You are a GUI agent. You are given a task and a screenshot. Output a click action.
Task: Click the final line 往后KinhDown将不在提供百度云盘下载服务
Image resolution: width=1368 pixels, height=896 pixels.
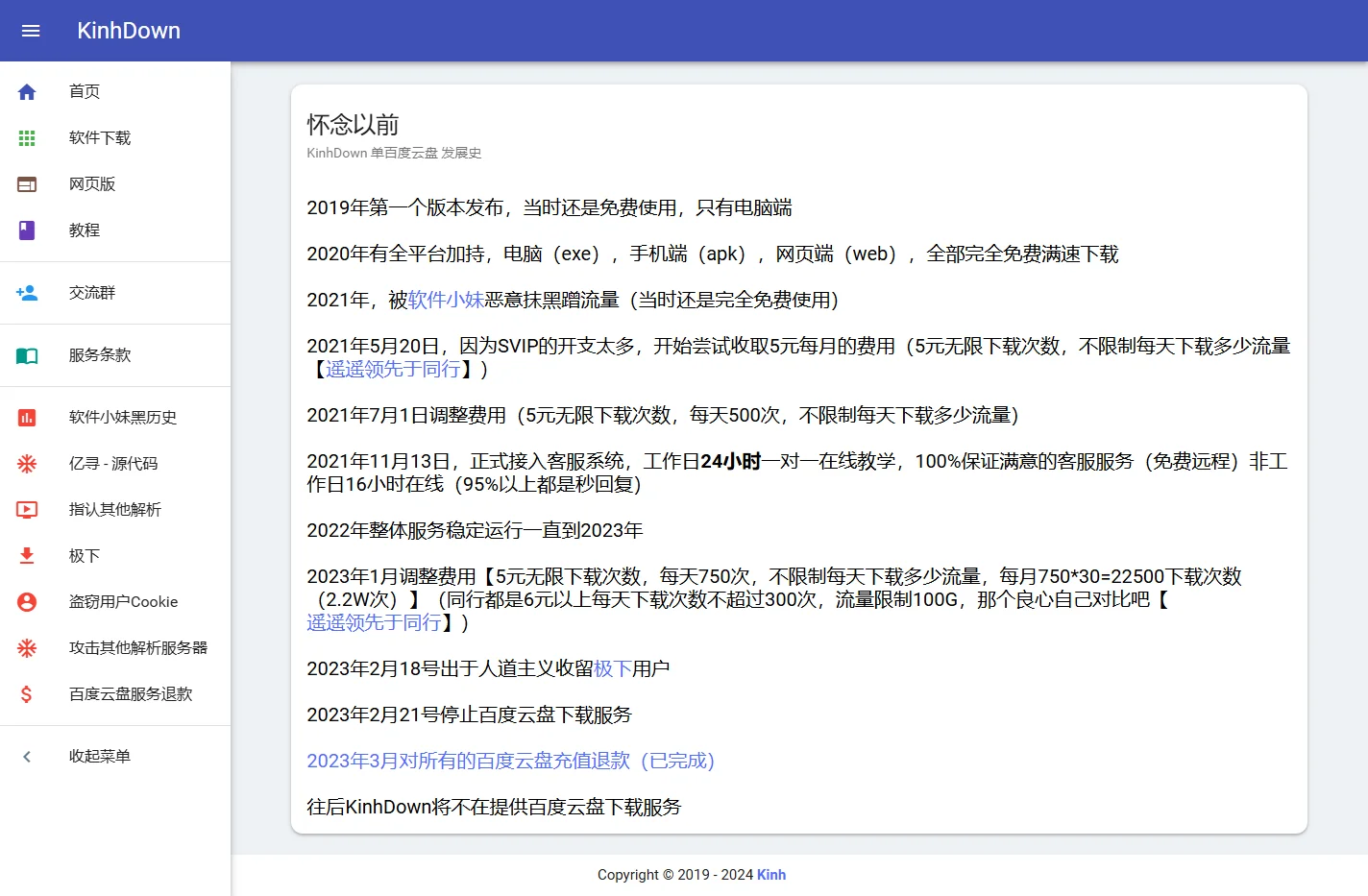click(x=494, y=808)
